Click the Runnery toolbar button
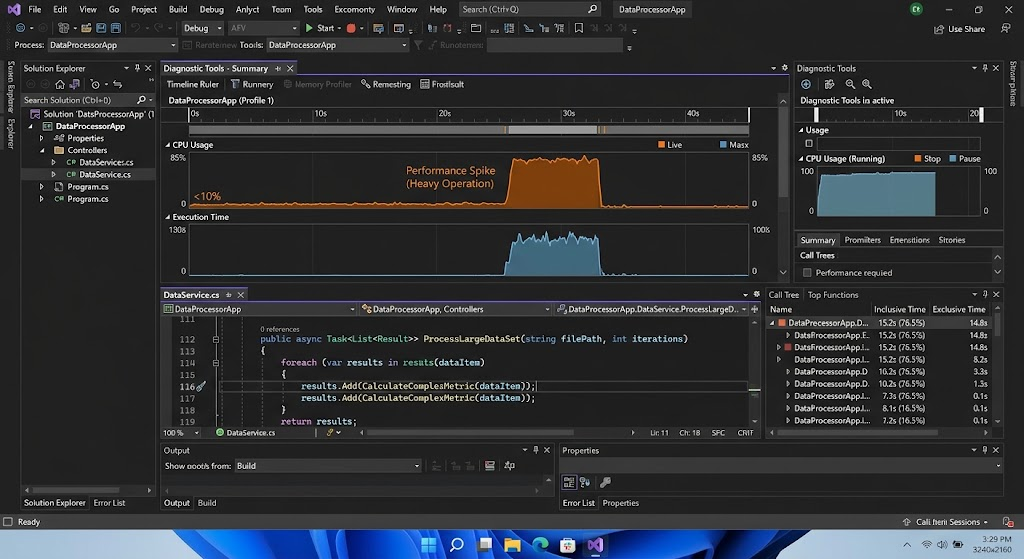Image resolution: width=1024 pixels, height=559 pixels. click(x=252, y=84)
